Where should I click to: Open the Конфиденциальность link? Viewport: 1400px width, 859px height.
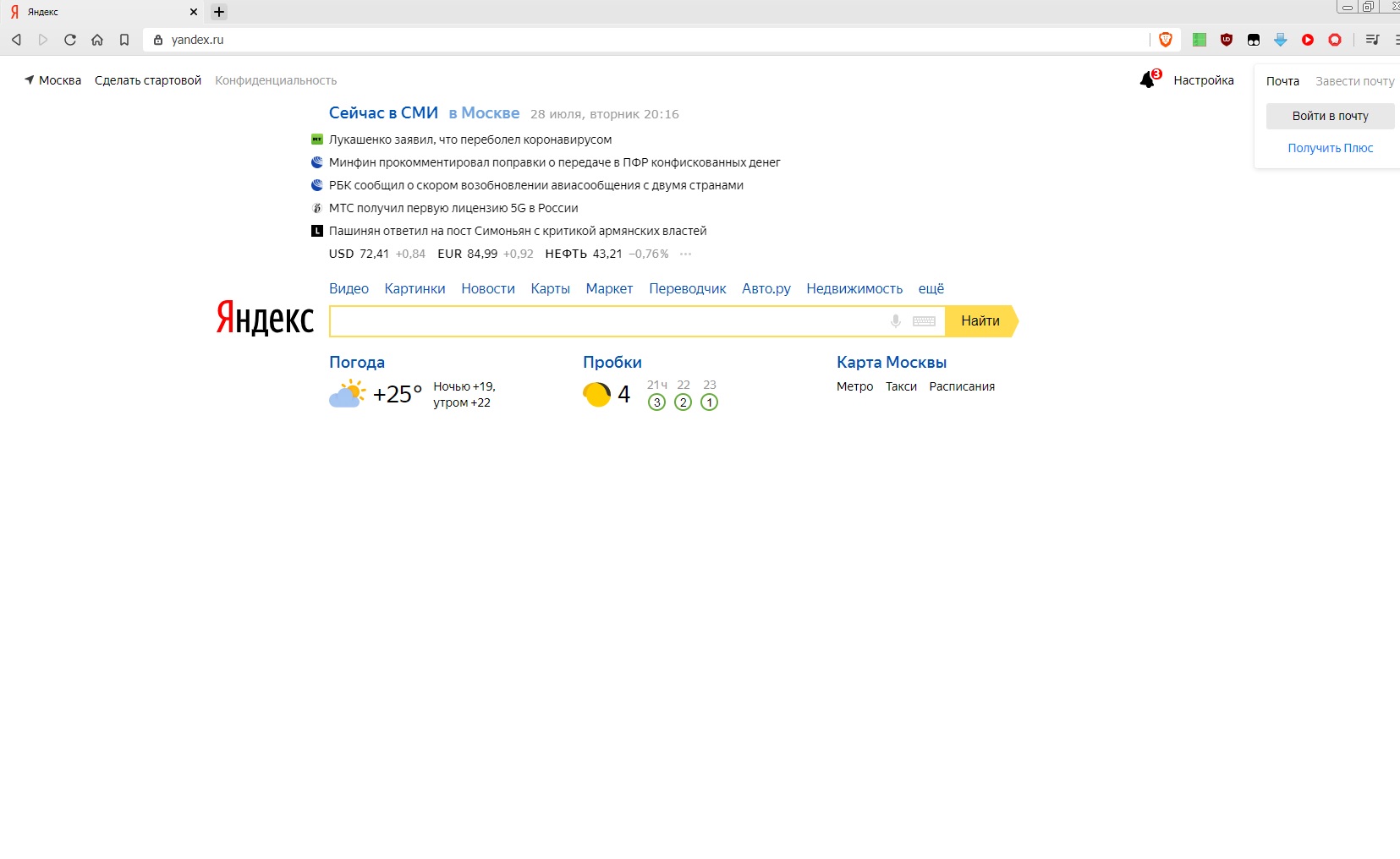click(276, 80)
